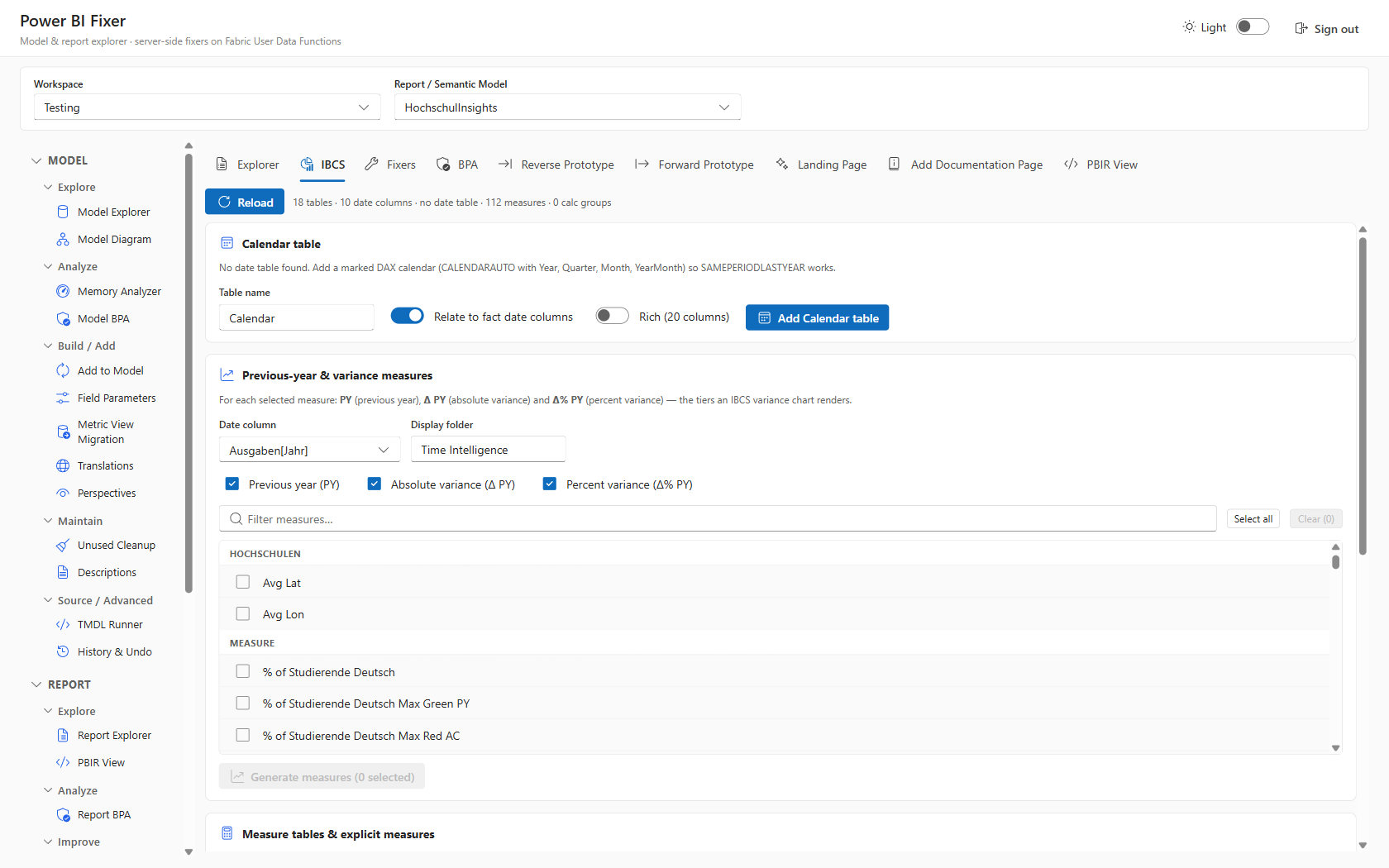Collapse the MODEL section

pyautogui.click(x=36, y=160)
